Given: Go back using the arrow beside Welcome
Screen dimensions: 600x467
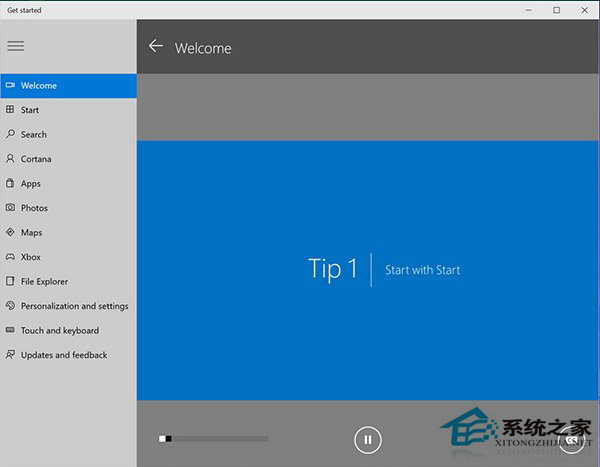Looking at the screenshot, I should pyautogui.click(x=156, y=46).
